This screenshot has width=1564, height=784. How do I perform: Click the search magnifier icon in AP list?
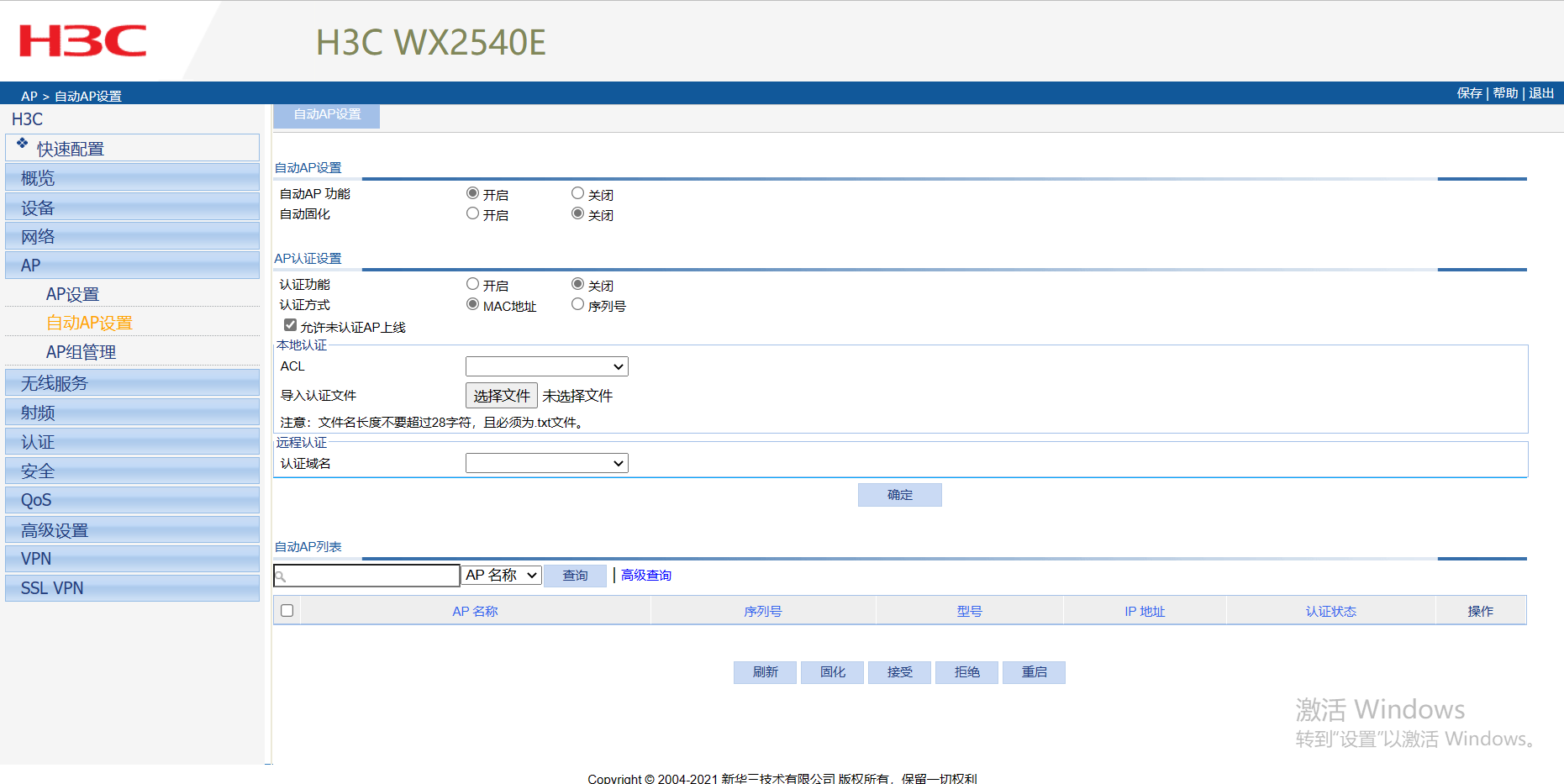tap(281, 576)
